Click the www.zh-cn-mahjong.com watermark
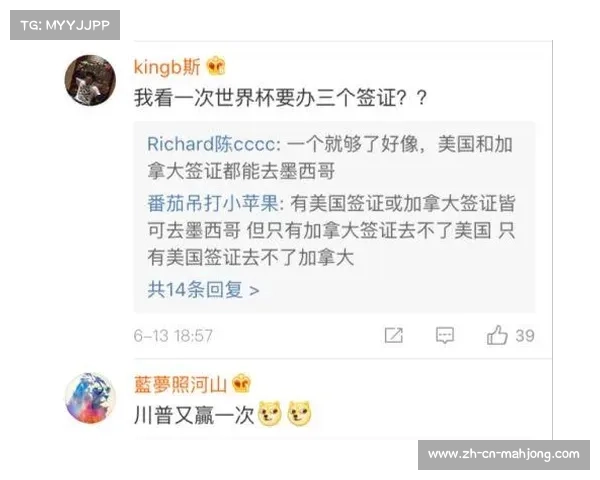This screenshot has width=600, height=480. (504, 454)
